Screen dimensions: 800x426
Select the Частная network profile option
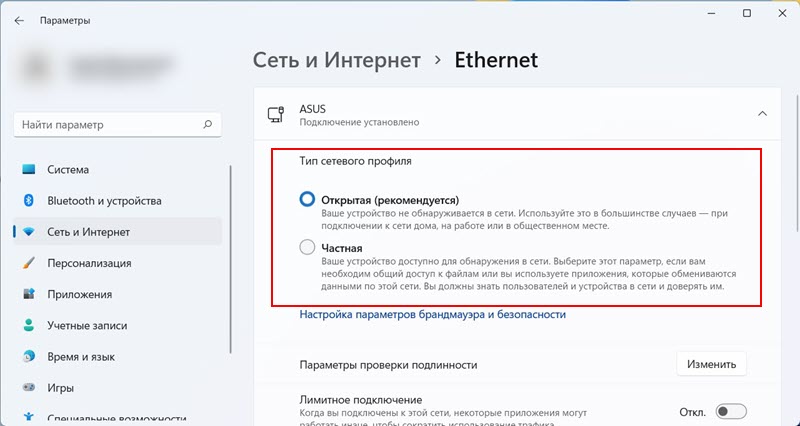(308, 247)
